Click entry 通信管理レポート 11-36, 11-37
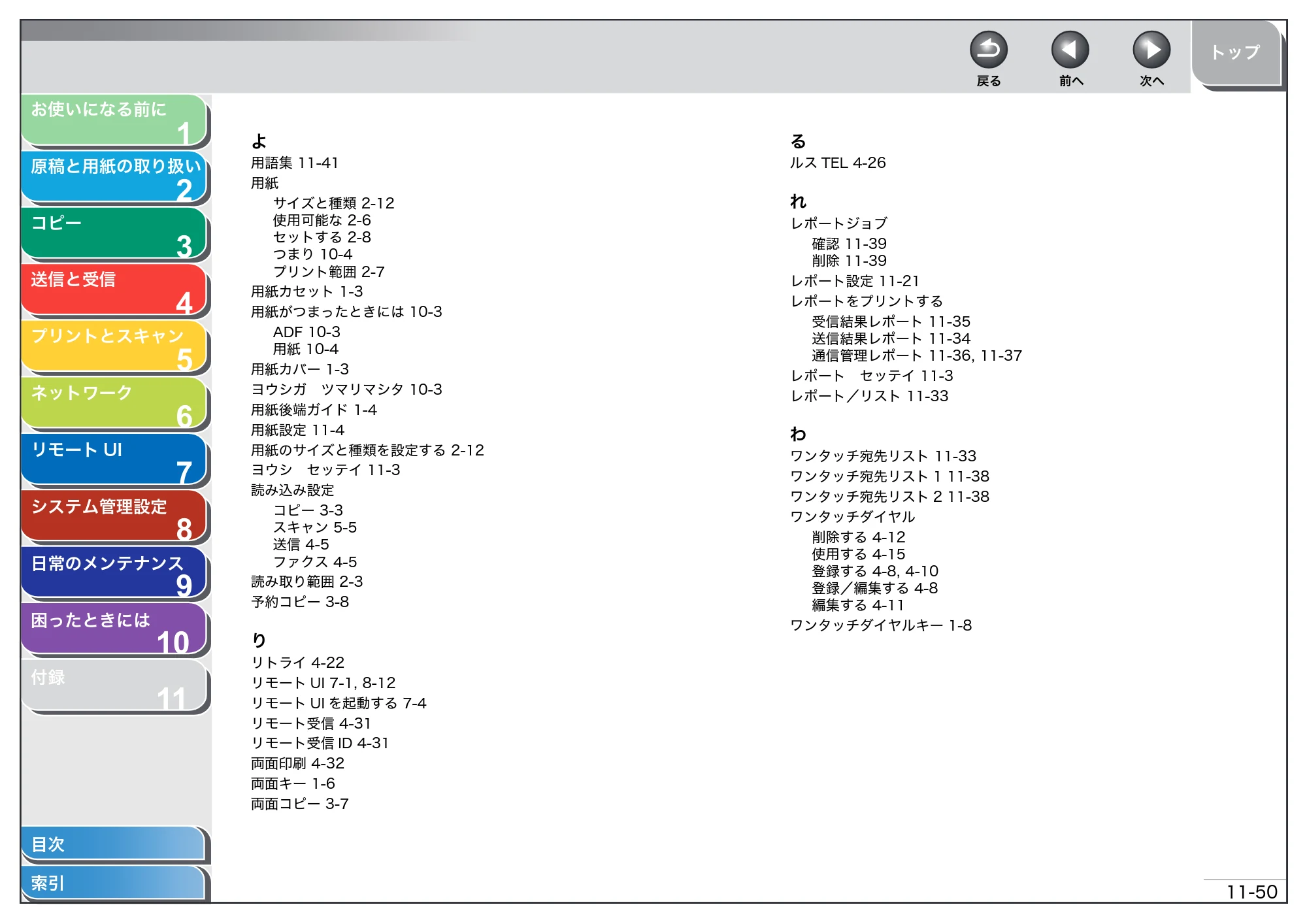Screen dimensions: 1307x924 [x=918, y=355]
